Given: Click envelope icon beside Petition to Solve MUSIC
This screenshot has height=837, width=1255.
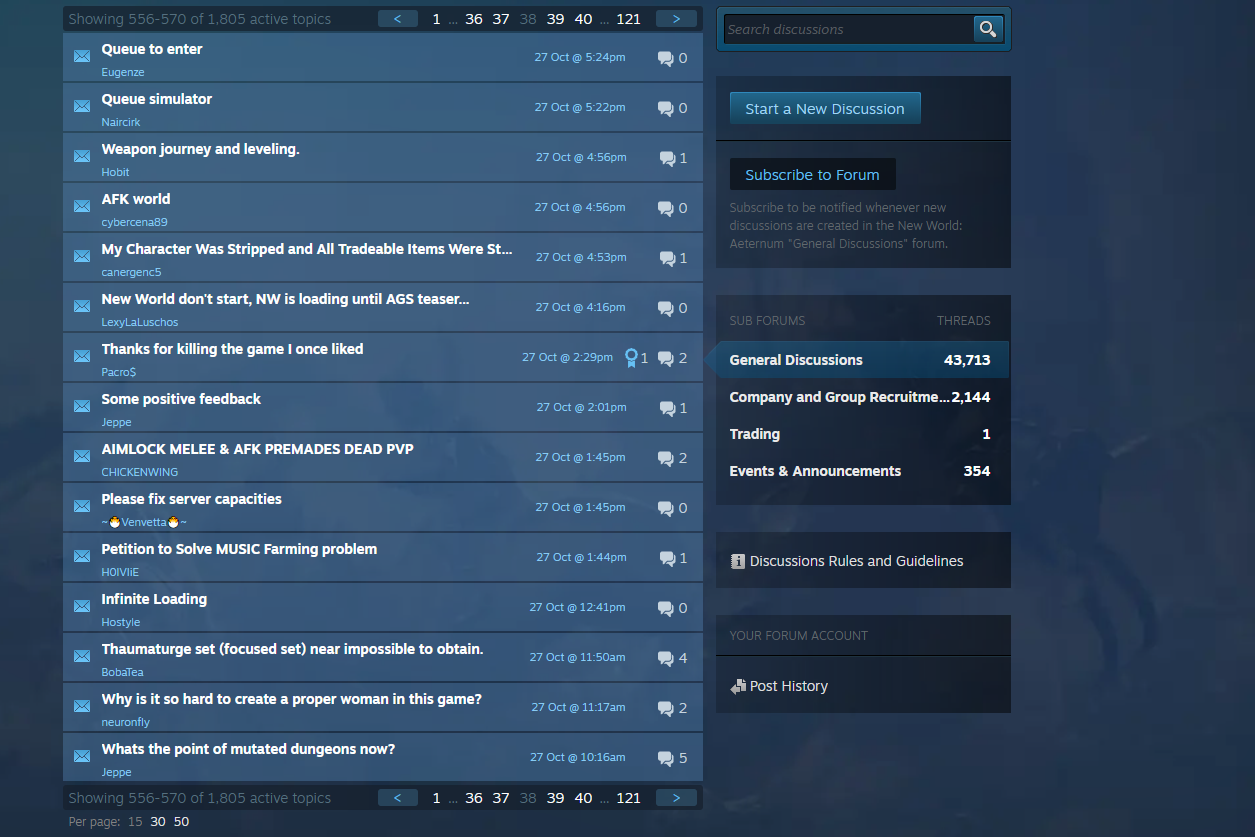Looking at the screenshot, I should (x=82, y=556).
